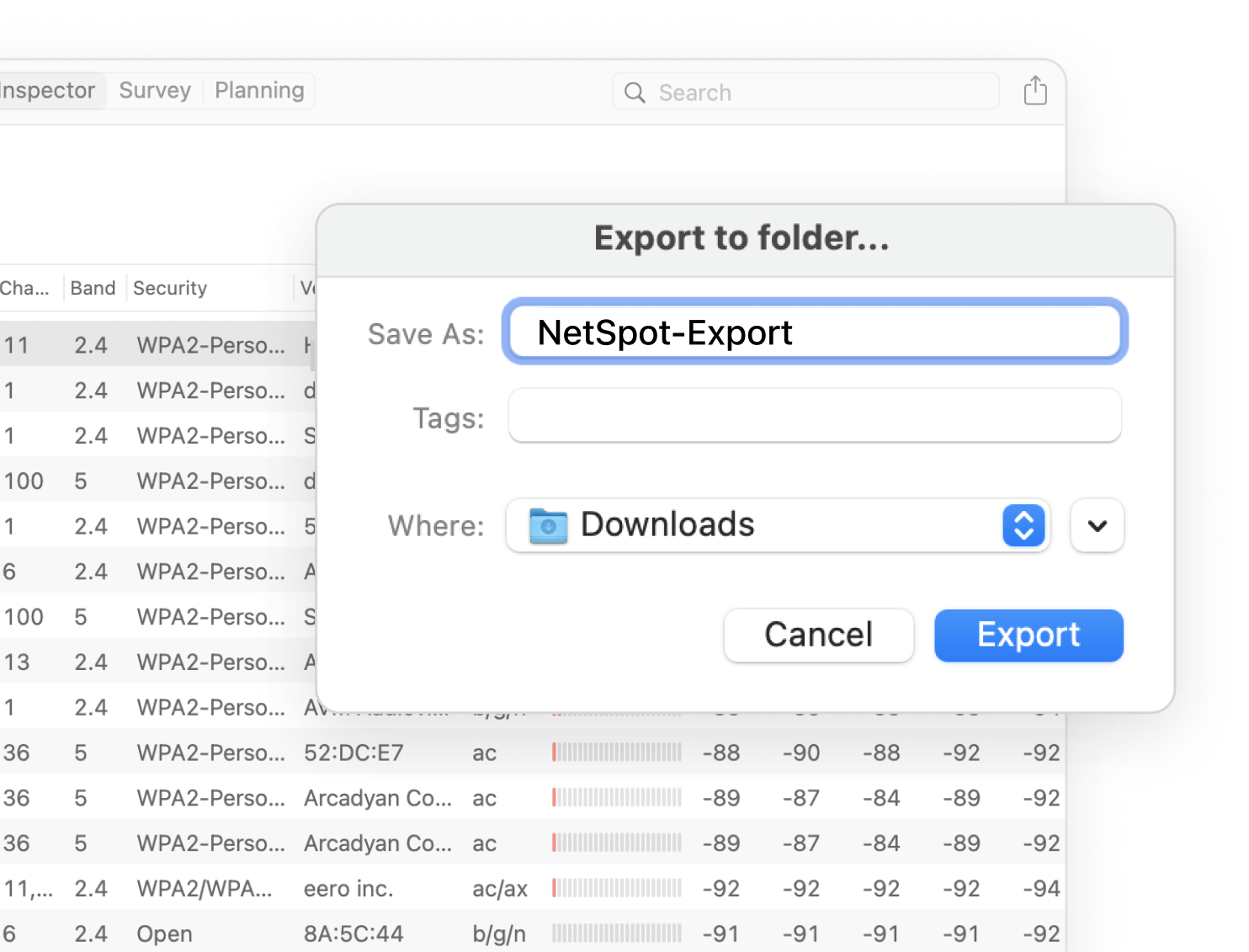
Task: Click the Save As name field
Action: (x=814, y=332)
